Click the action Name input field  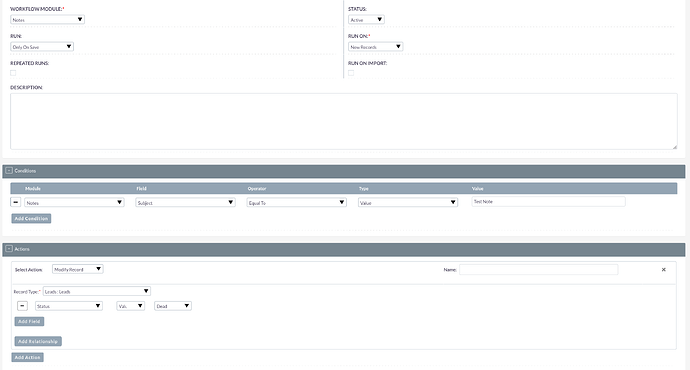(539, 269)
